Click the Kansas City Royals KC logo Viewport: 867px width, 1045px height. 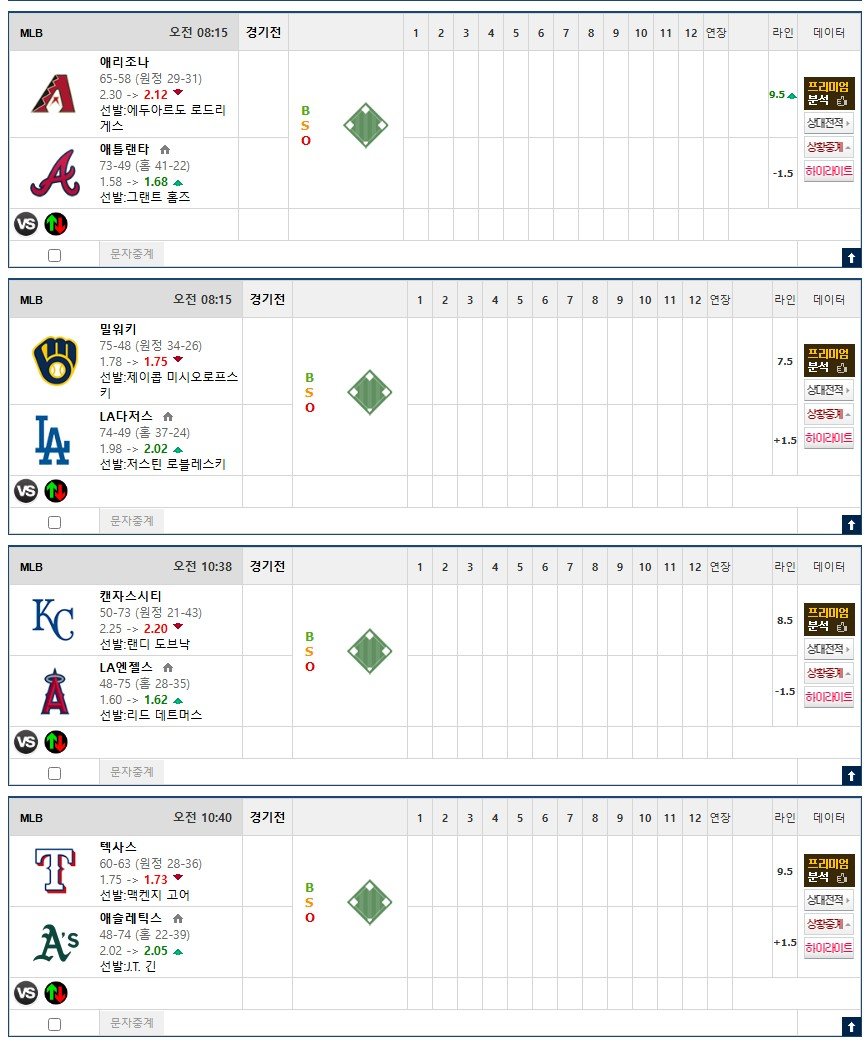[53, 619]
